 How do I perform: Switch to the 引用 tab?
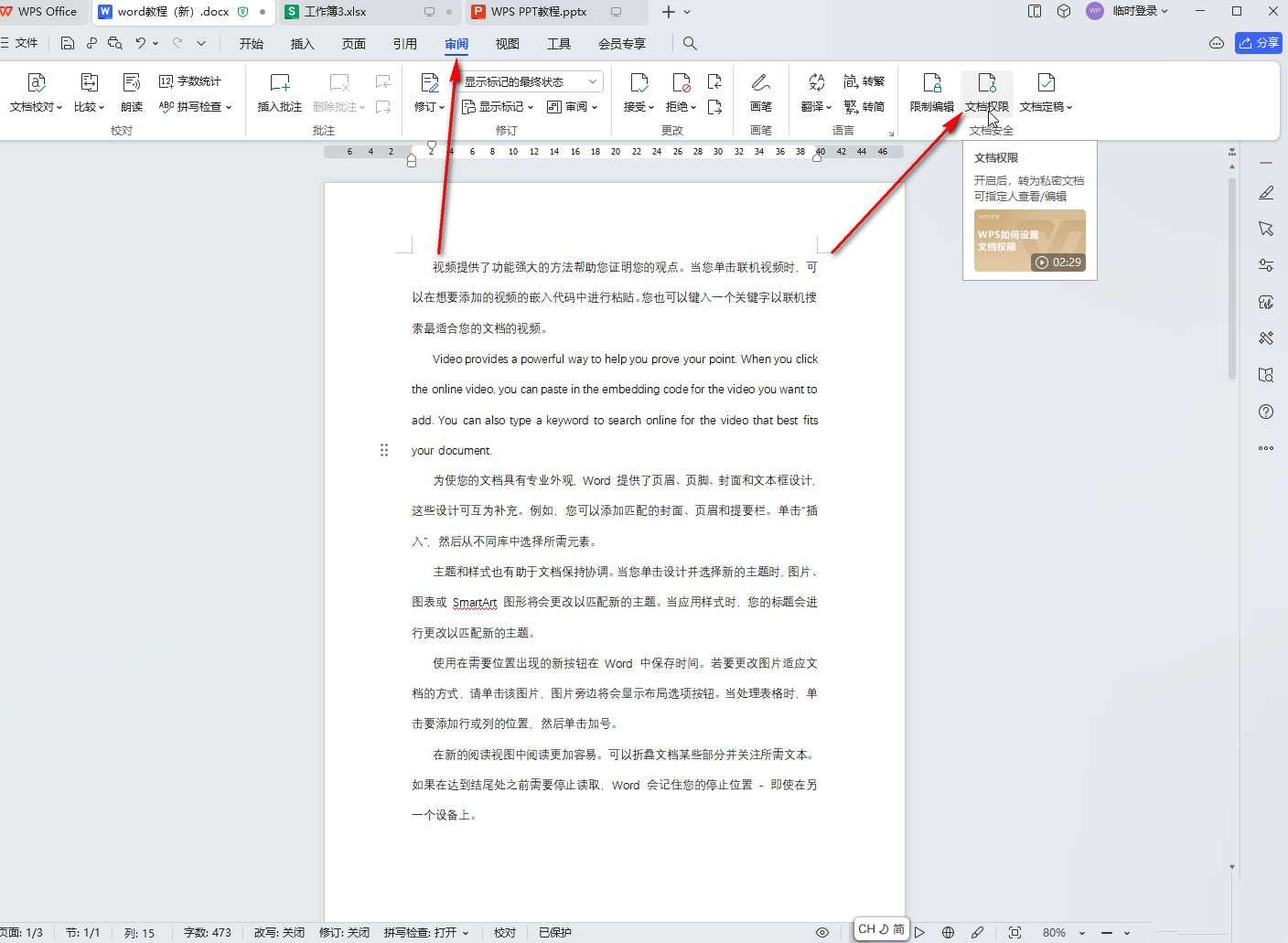(405, 44)
